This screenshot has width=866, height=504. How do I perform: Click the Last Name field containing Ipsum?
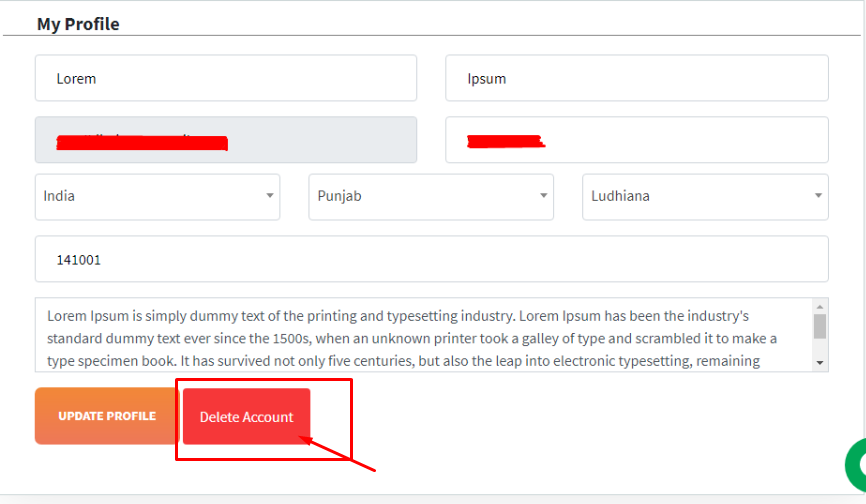[637, 78]
